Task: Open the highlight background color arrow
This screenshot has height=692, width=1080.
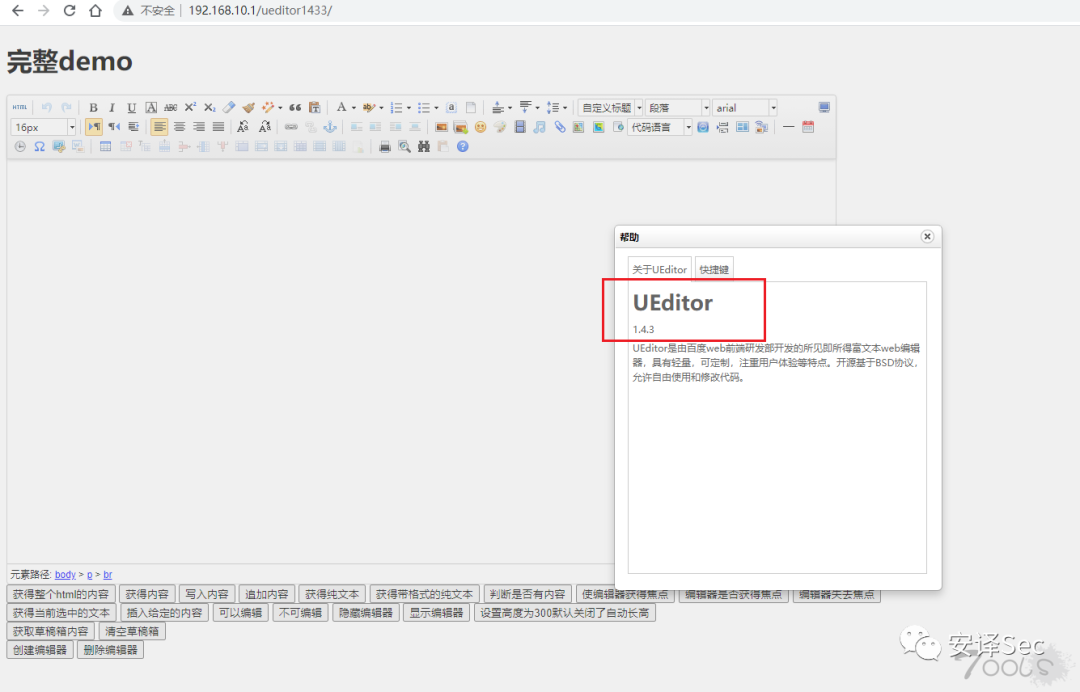Action: point(381,108)
